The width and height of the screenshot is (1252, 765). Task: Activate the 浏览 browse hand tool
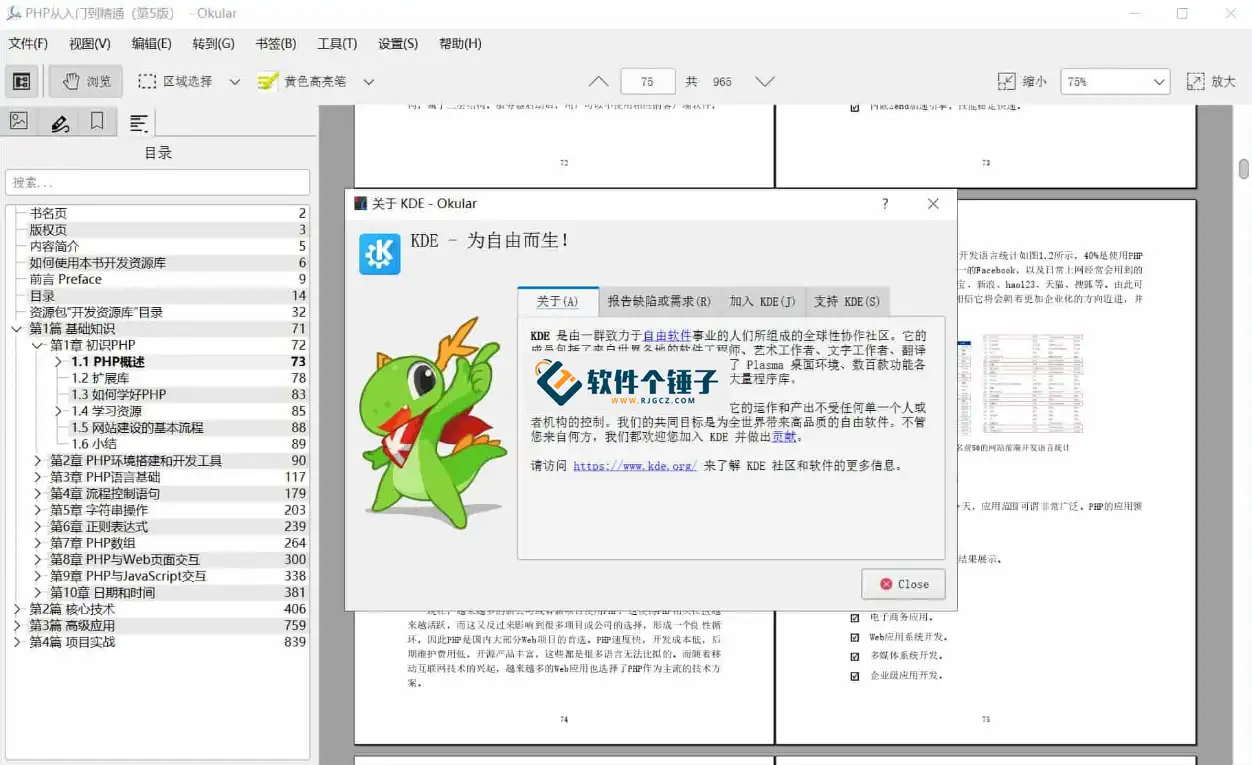[86, 82]
